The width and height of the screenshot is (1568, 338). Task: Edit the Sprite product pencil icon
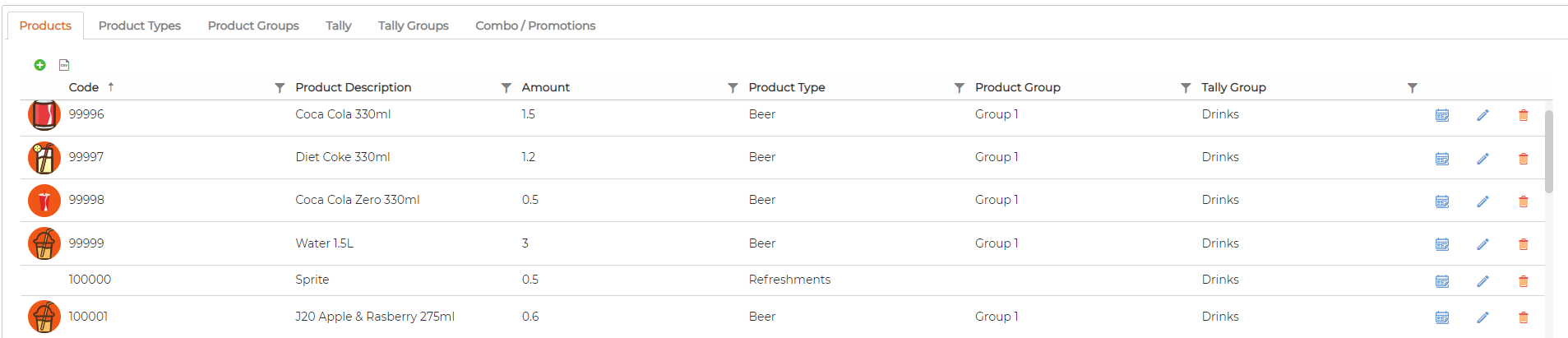click(x=1482, y=281)
